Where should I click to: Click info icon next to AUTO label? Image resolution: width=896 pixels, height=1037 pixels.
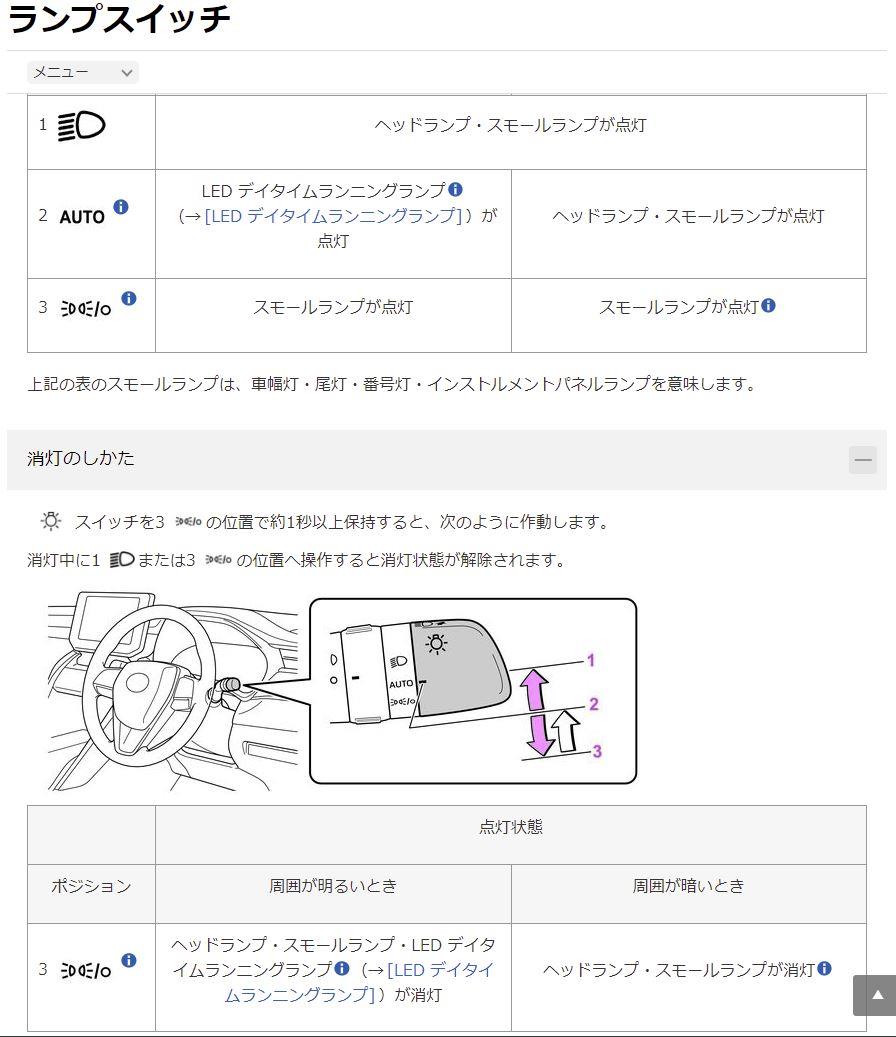click(121, 206)
